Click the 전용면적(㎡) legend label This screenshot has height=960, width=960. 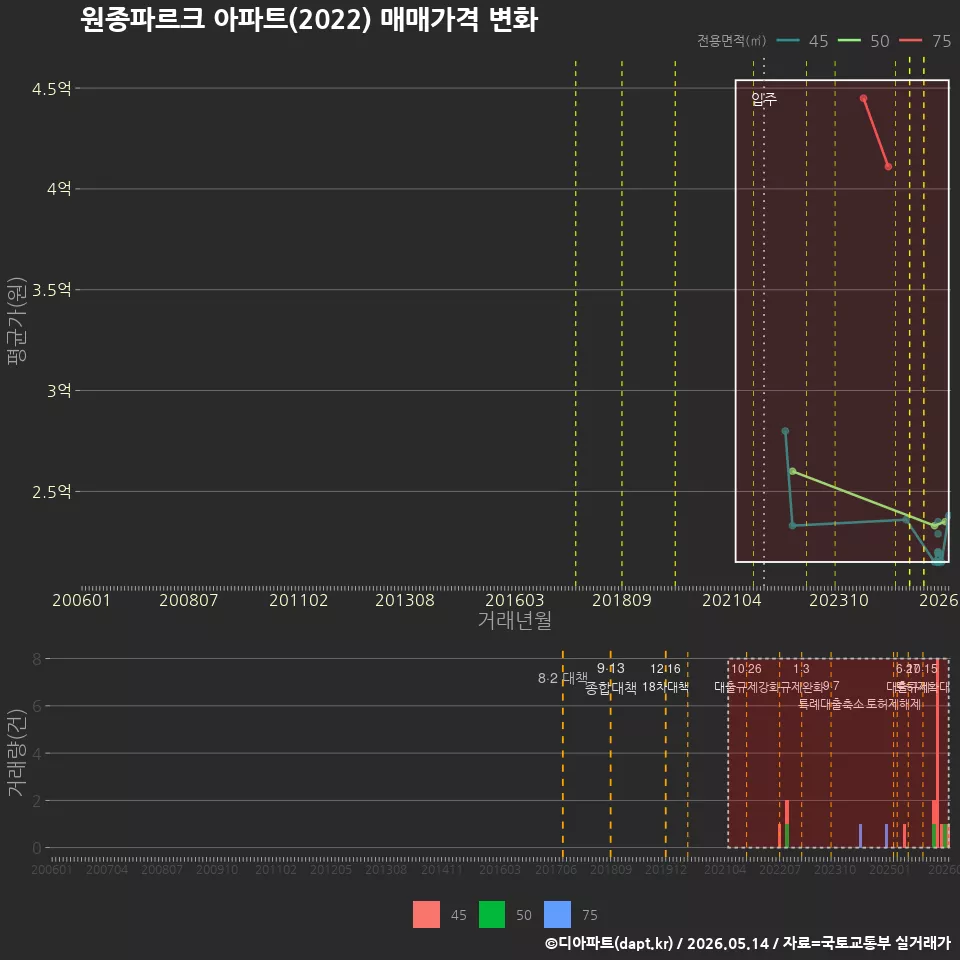coord(732,41)
